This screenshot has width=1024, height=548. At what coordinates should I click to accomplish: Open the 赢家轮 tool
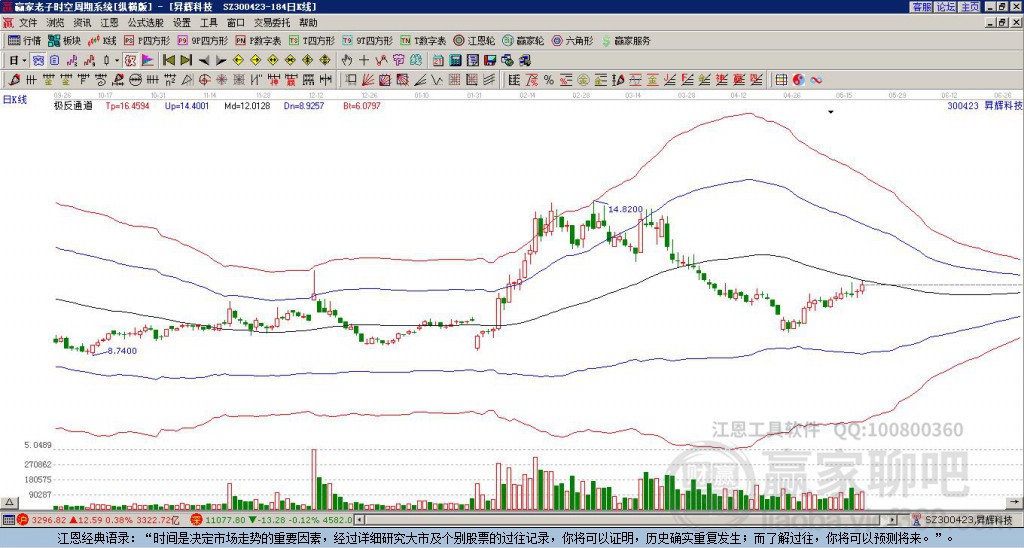tap(523, 40)
